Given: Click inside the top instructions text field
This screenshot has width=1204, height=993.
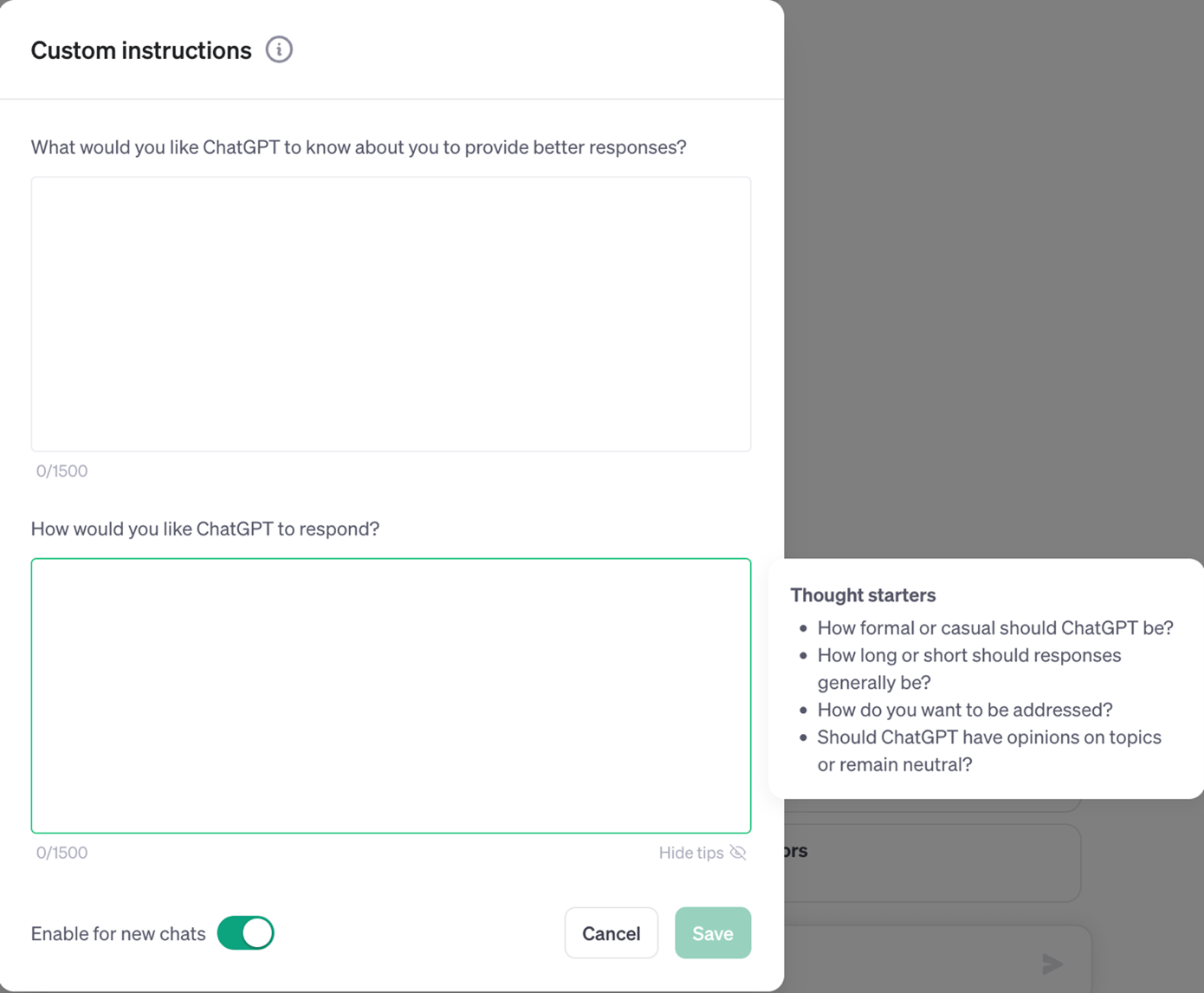Looking at the screenshot, I should (391, 314).
